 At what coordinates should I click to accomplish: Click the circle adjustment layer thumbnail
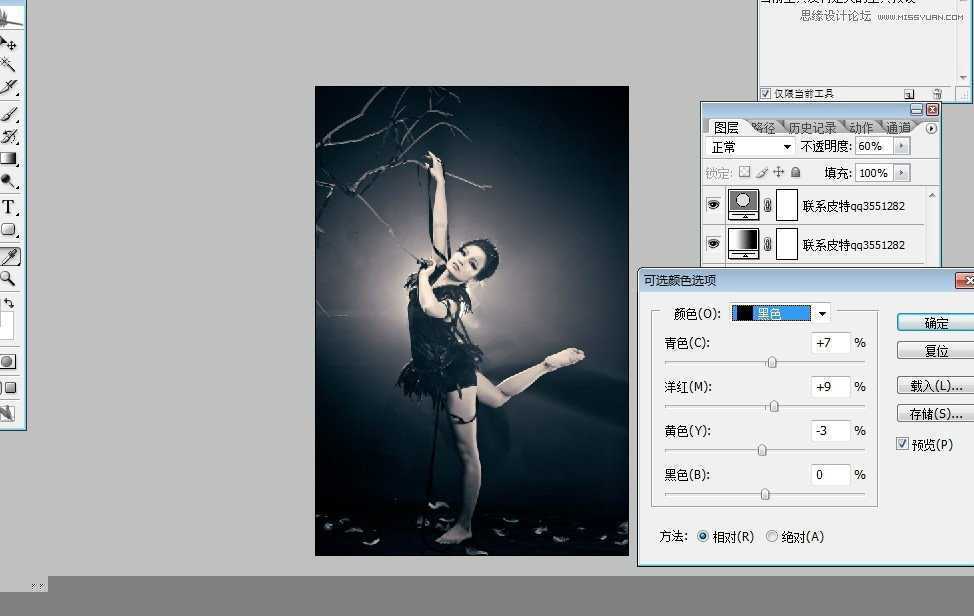click(x=743, y=205)
